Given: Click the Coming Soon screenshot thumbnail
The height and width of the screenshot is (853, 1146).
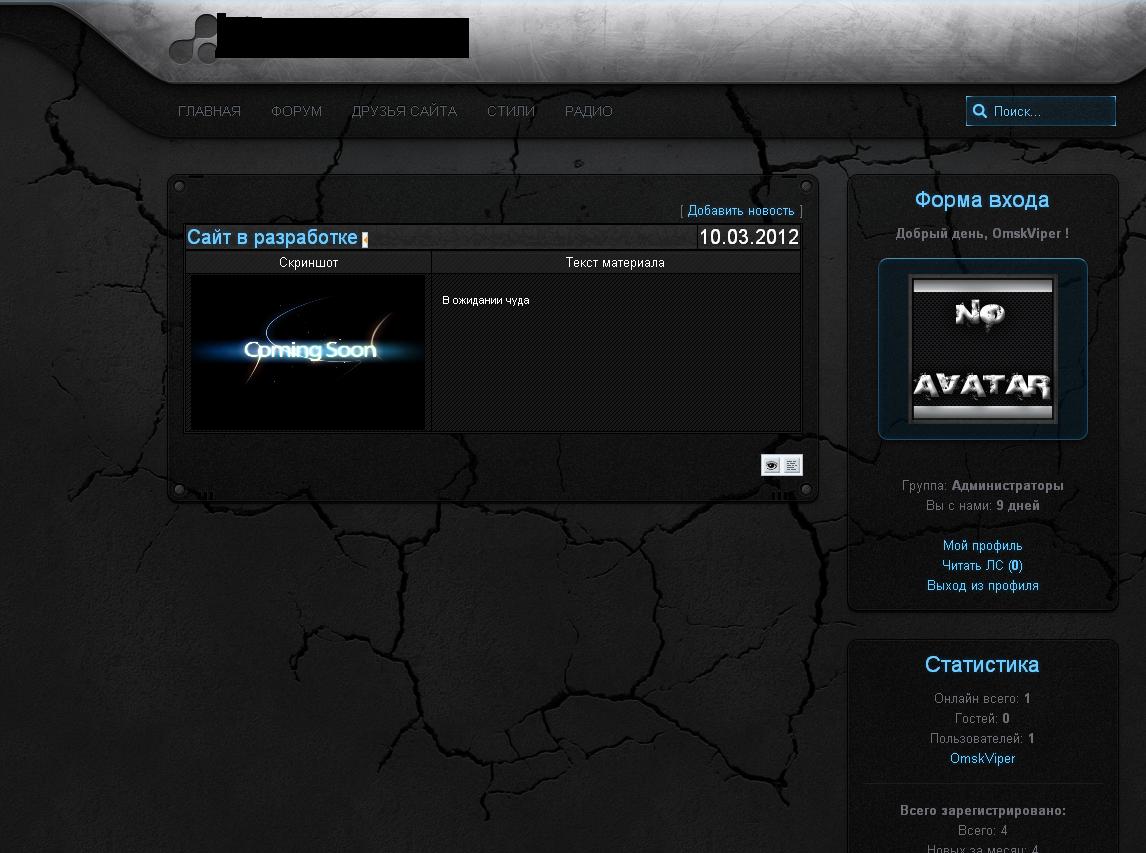Looking at the screenshot, I should tap(308, 352).
